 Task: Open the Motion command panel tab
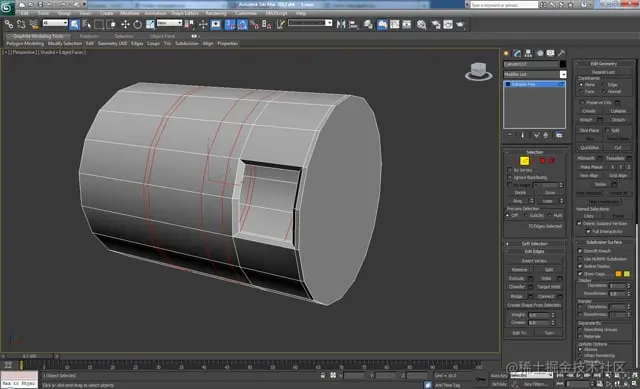[540, 53]
